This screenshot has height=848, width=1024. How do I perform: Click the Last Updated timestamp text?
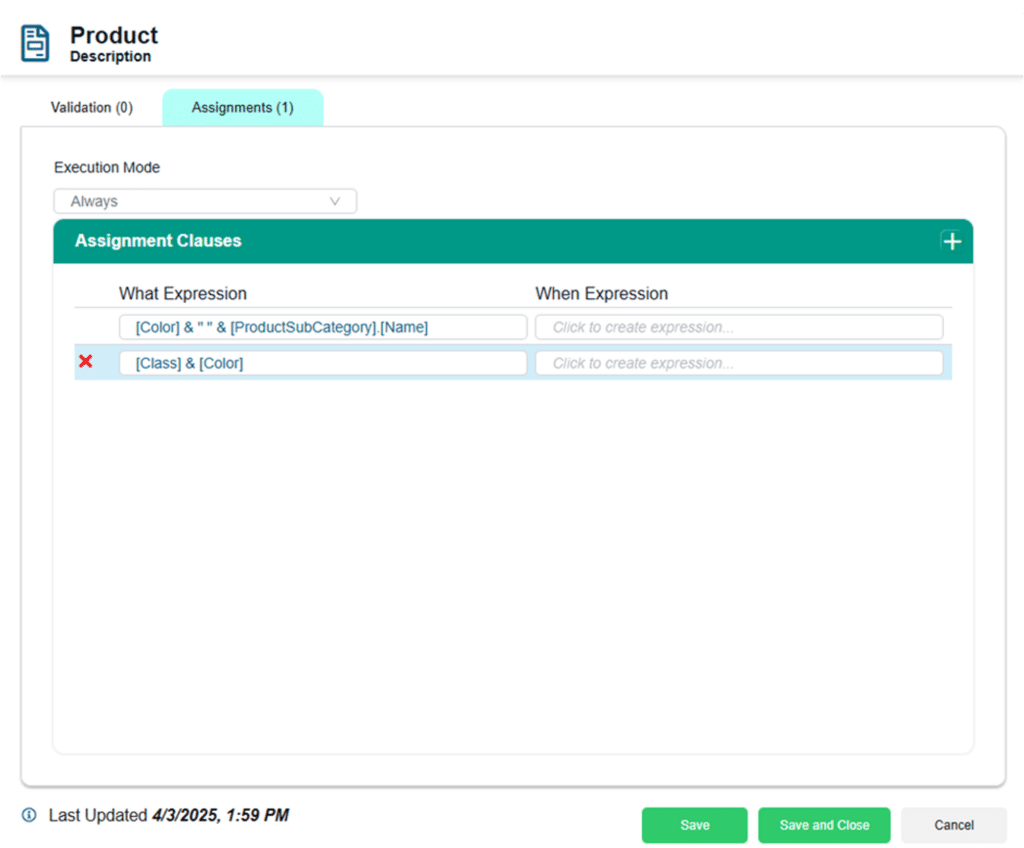coord(220,815)
